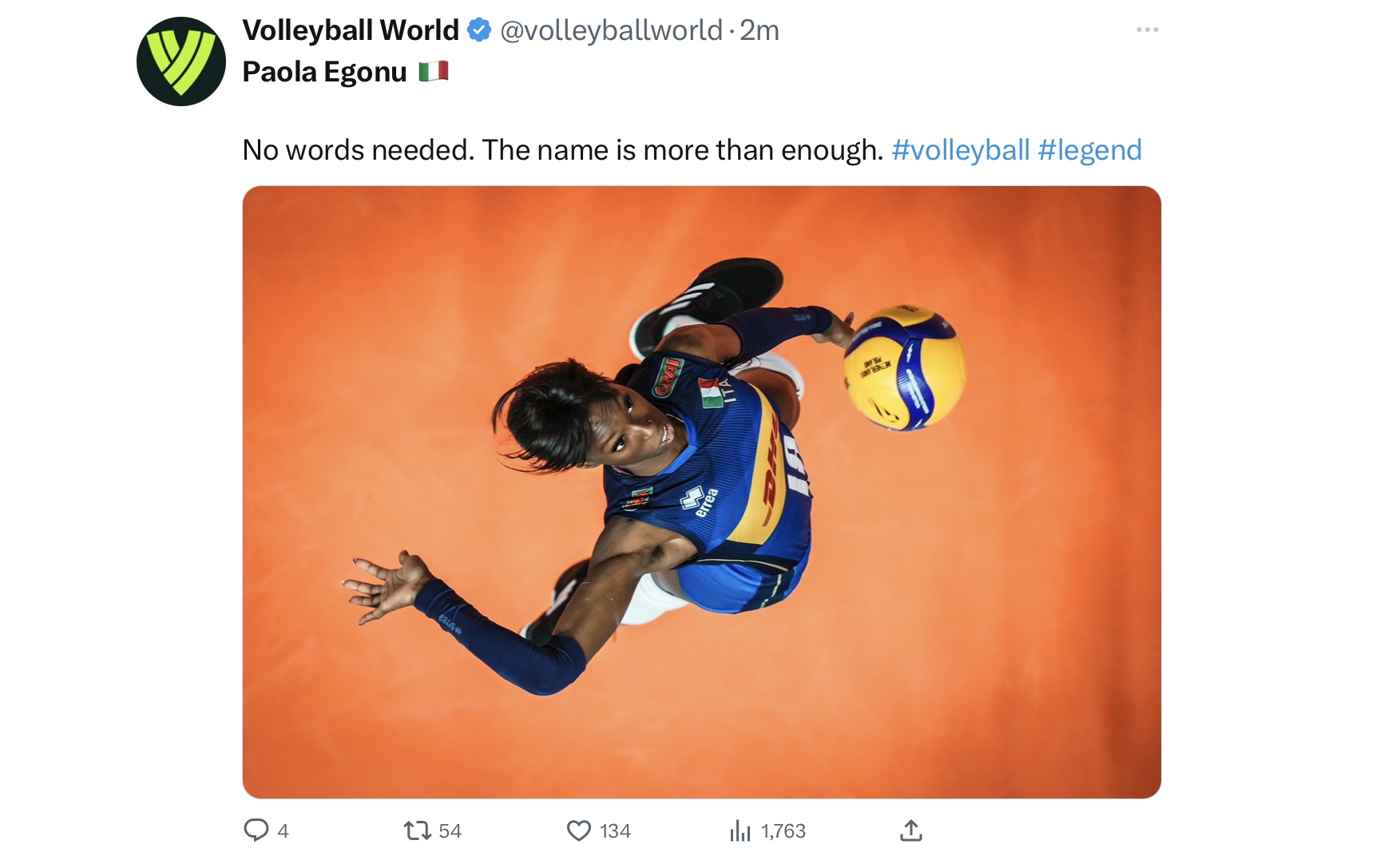Open the Volleyball World profile avatar
Image resolution: width=1392 pixels, height=868 pixels.
(181, 61)
